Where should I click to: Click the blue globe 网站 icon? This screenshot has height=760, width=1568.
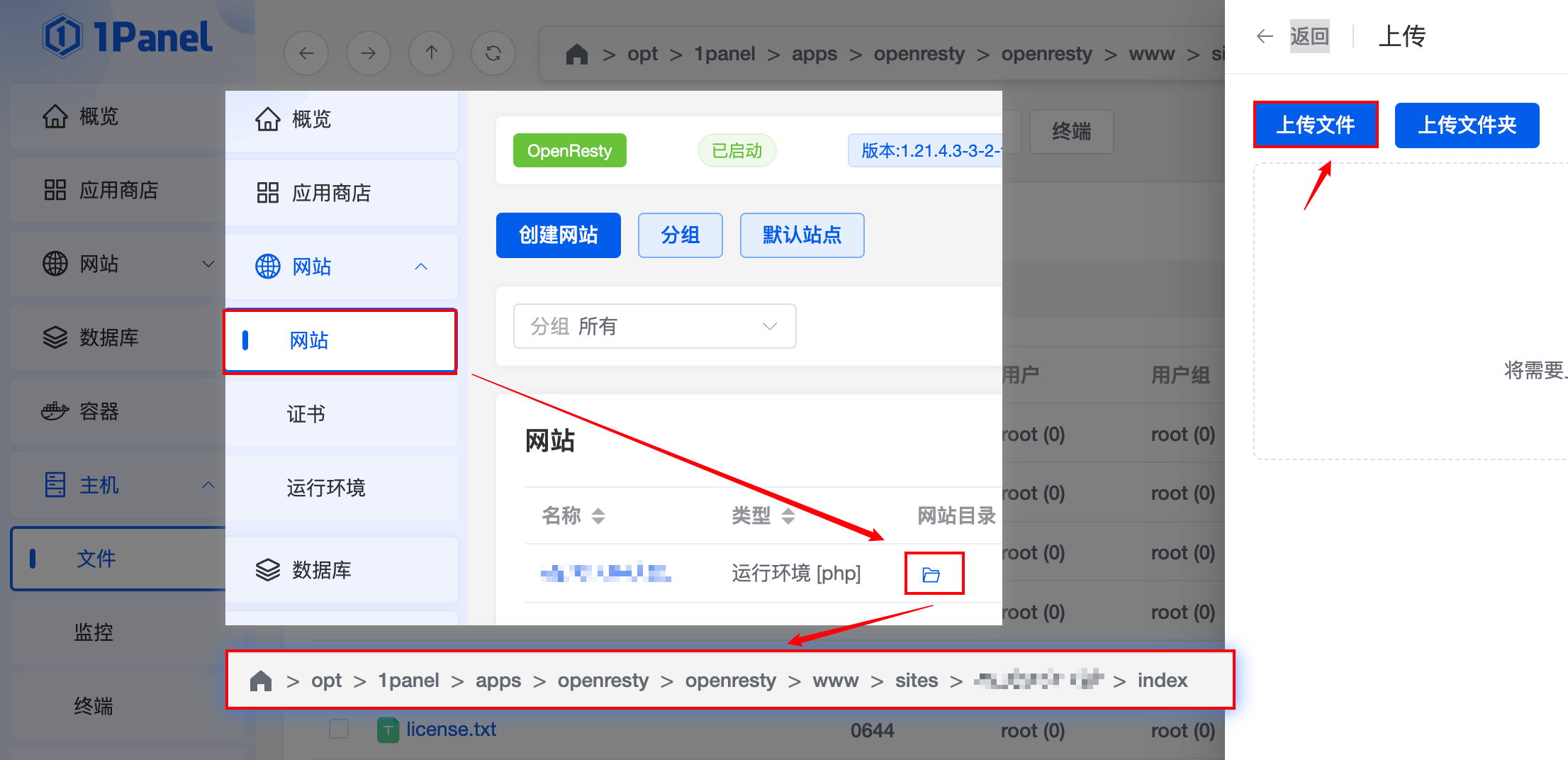pos(268,267)
